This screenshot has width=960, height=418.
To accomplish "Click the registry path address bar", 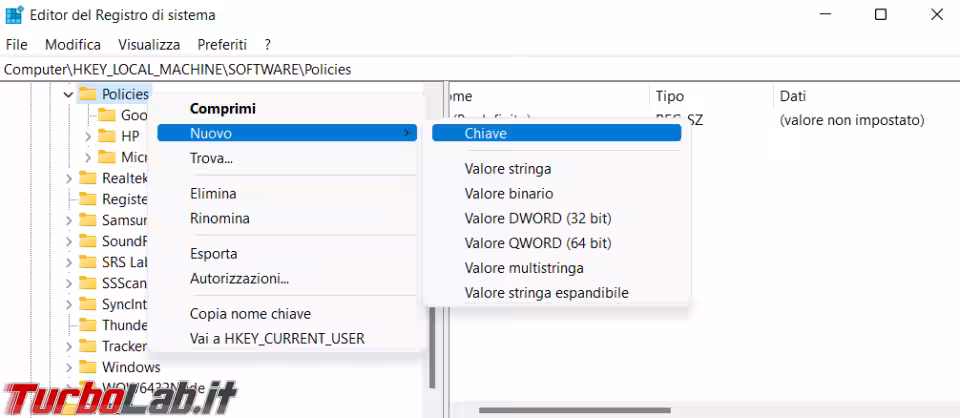I will click(x=480, y=69).
